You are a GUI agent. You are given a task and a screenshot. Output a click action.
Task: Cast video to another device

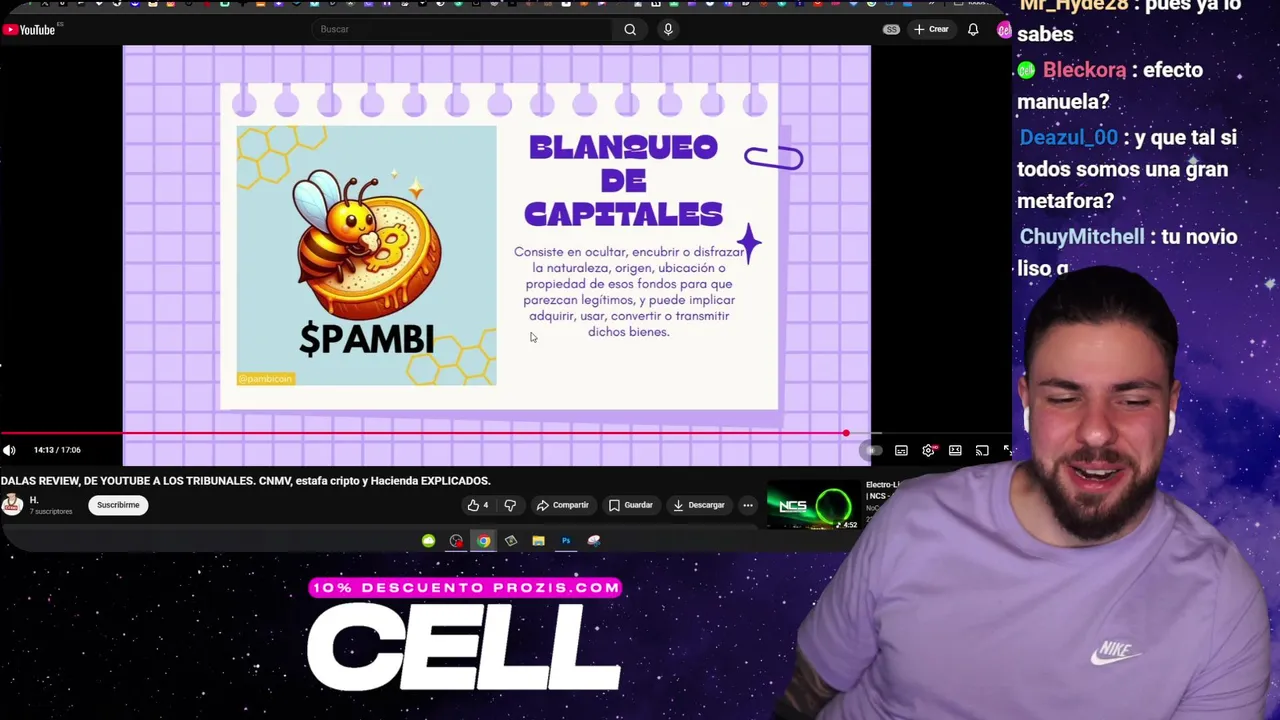point(982,451)
